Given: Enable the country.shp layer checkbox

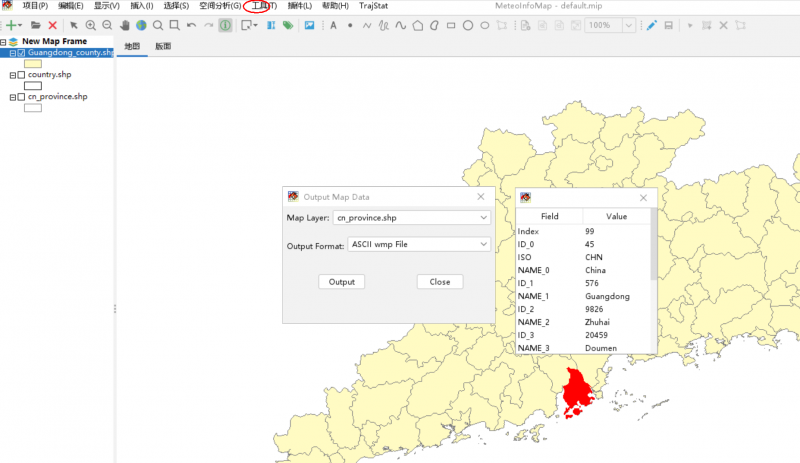Looking at the screenshot, I should [x=21, y=75].
